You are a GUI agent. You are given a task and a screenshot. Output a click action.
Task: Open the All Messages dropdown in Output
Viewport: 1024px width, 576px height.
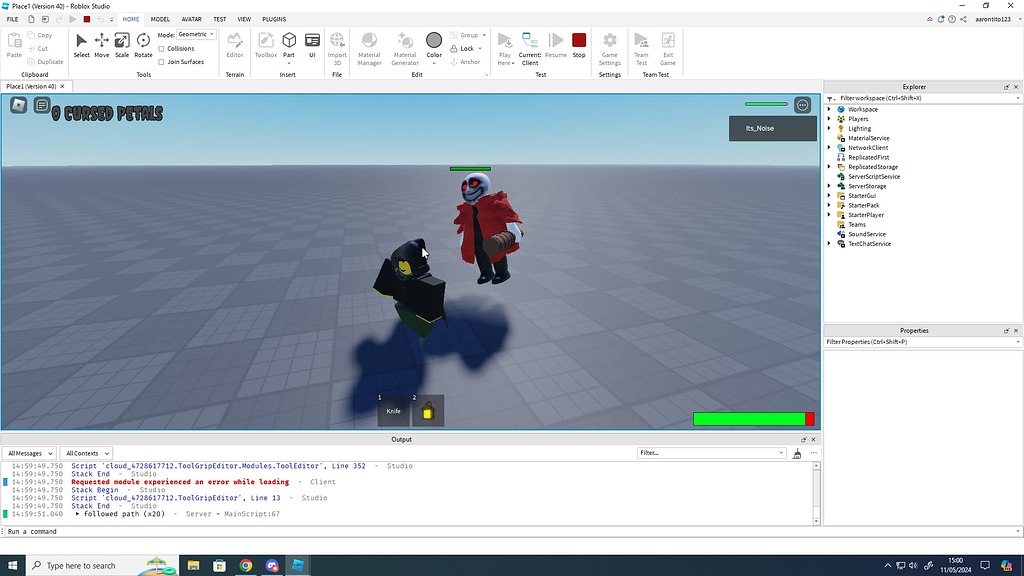pyautogui.click(x=29, y=452)
